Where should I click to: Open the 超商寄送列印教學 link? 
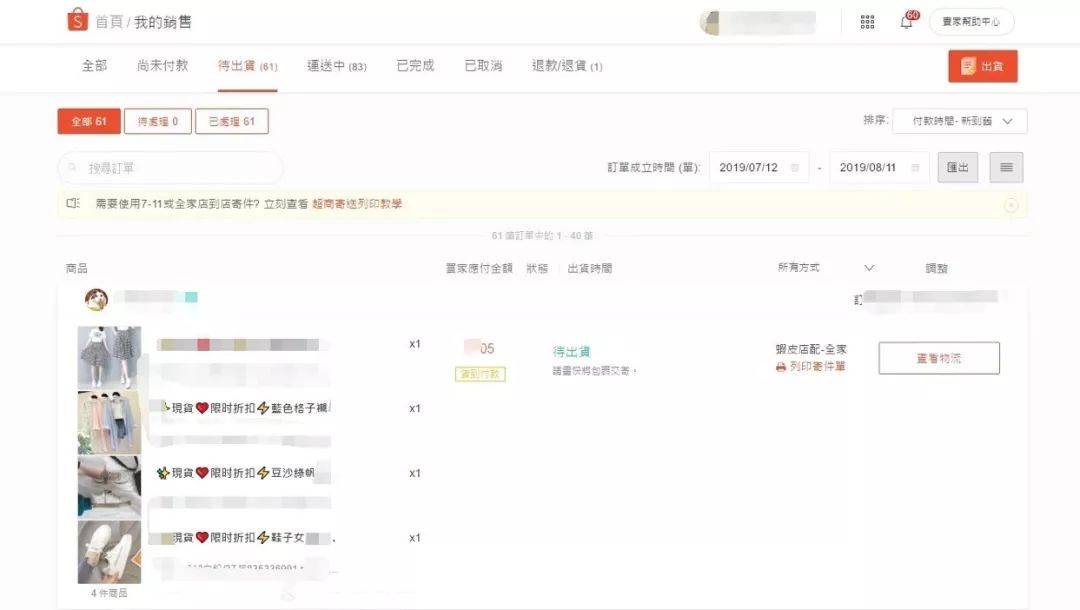click(x=357, y=204)
